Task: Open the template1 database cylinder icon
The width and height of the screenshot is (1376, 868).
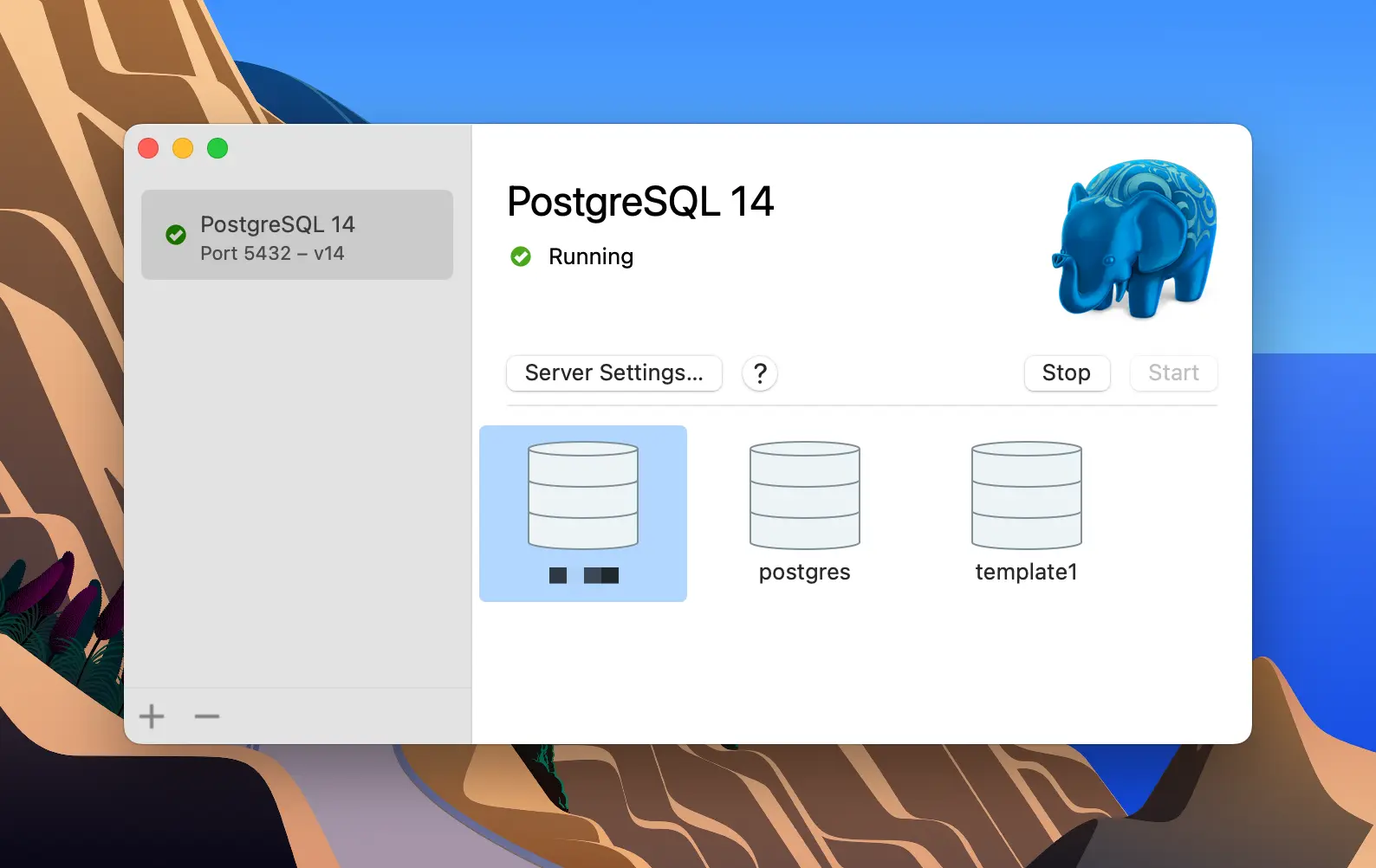Action: click(x=1026, y=496)
